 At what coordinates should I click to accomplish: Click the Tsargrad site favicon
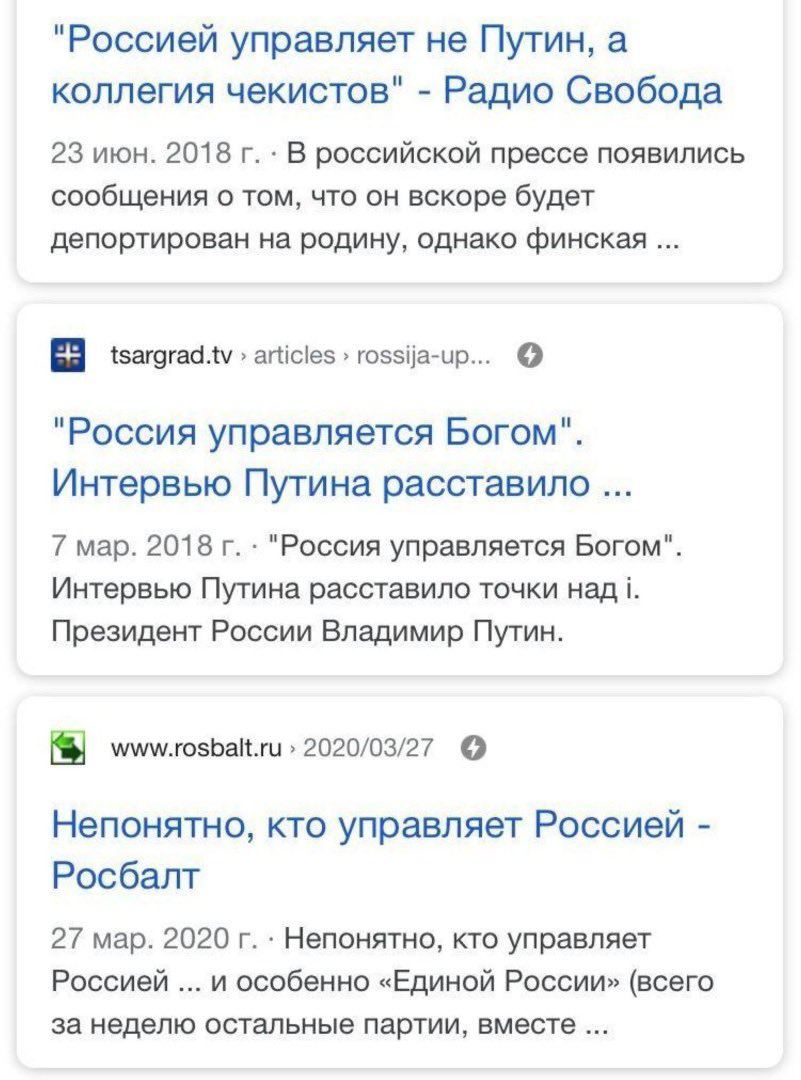tap(68, 355)
